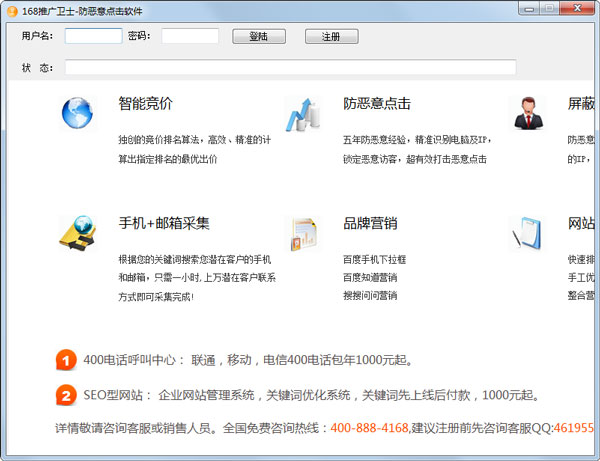Screen dimensions: 600x461
Task: Click the hotline number 400-888-4168
Action: 369,428
